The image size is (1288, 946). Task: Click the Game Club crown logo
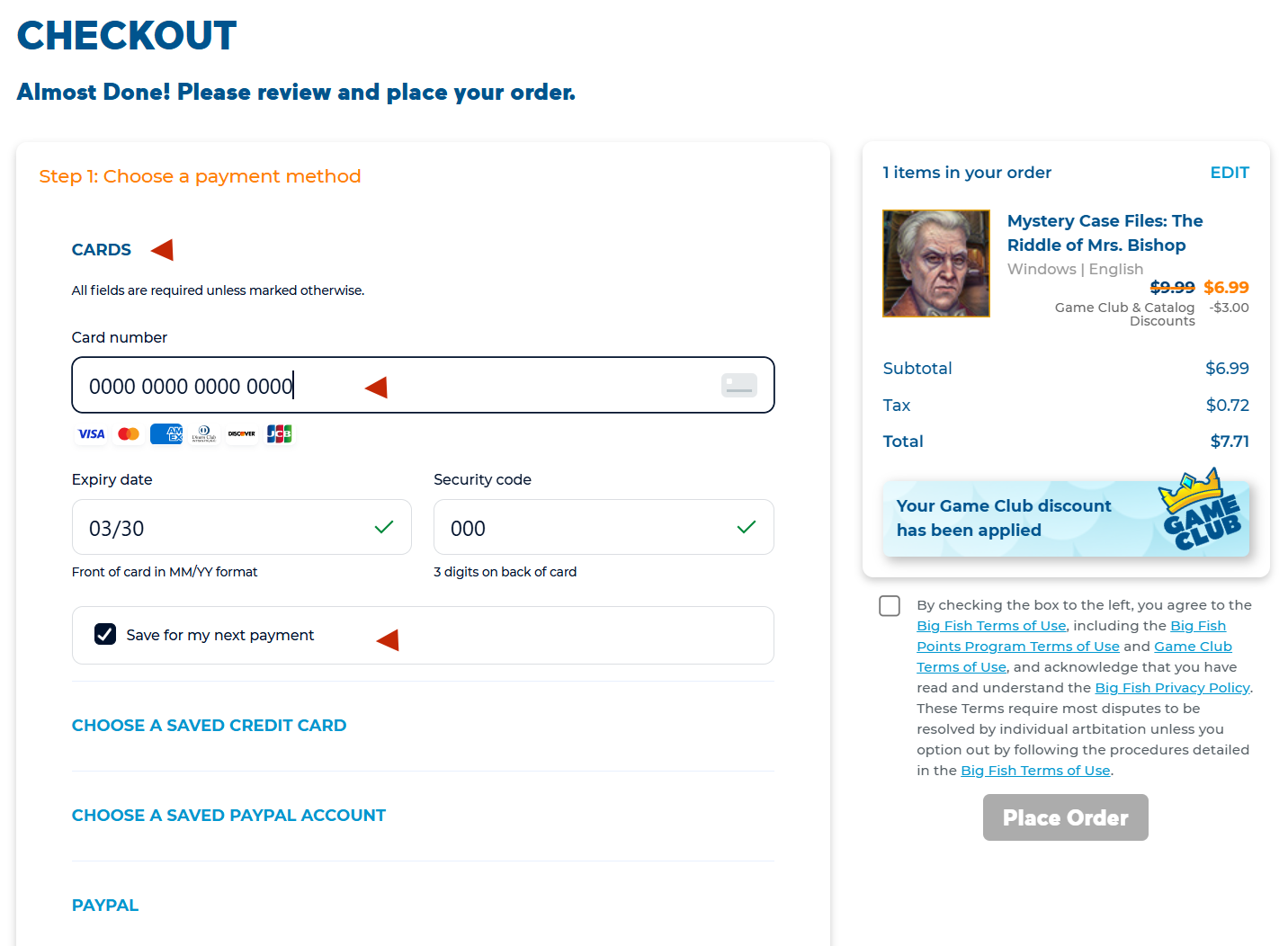(1201, 511)
